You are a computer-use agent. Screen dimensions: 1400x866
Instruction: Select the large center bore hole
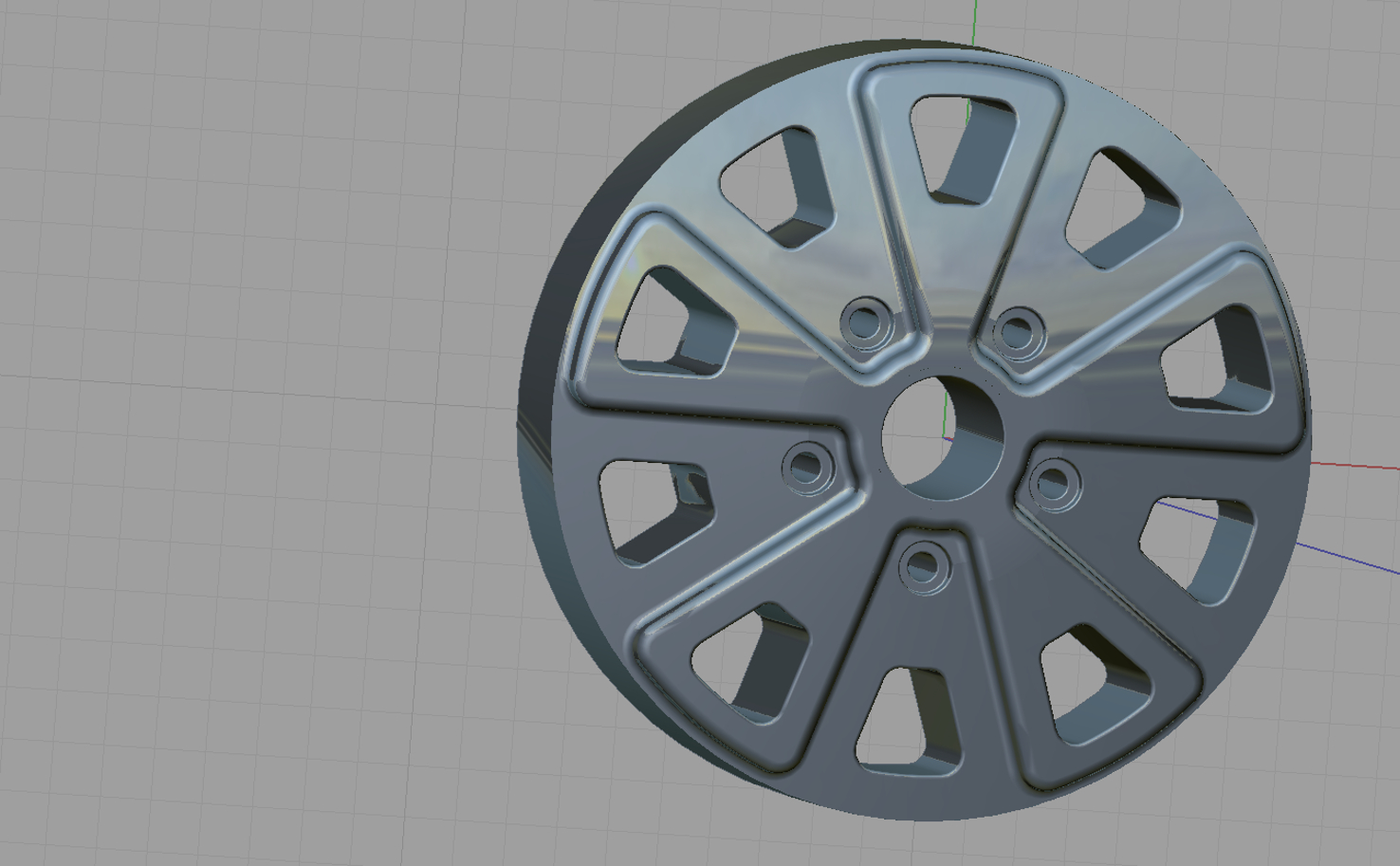click(942, 437)
